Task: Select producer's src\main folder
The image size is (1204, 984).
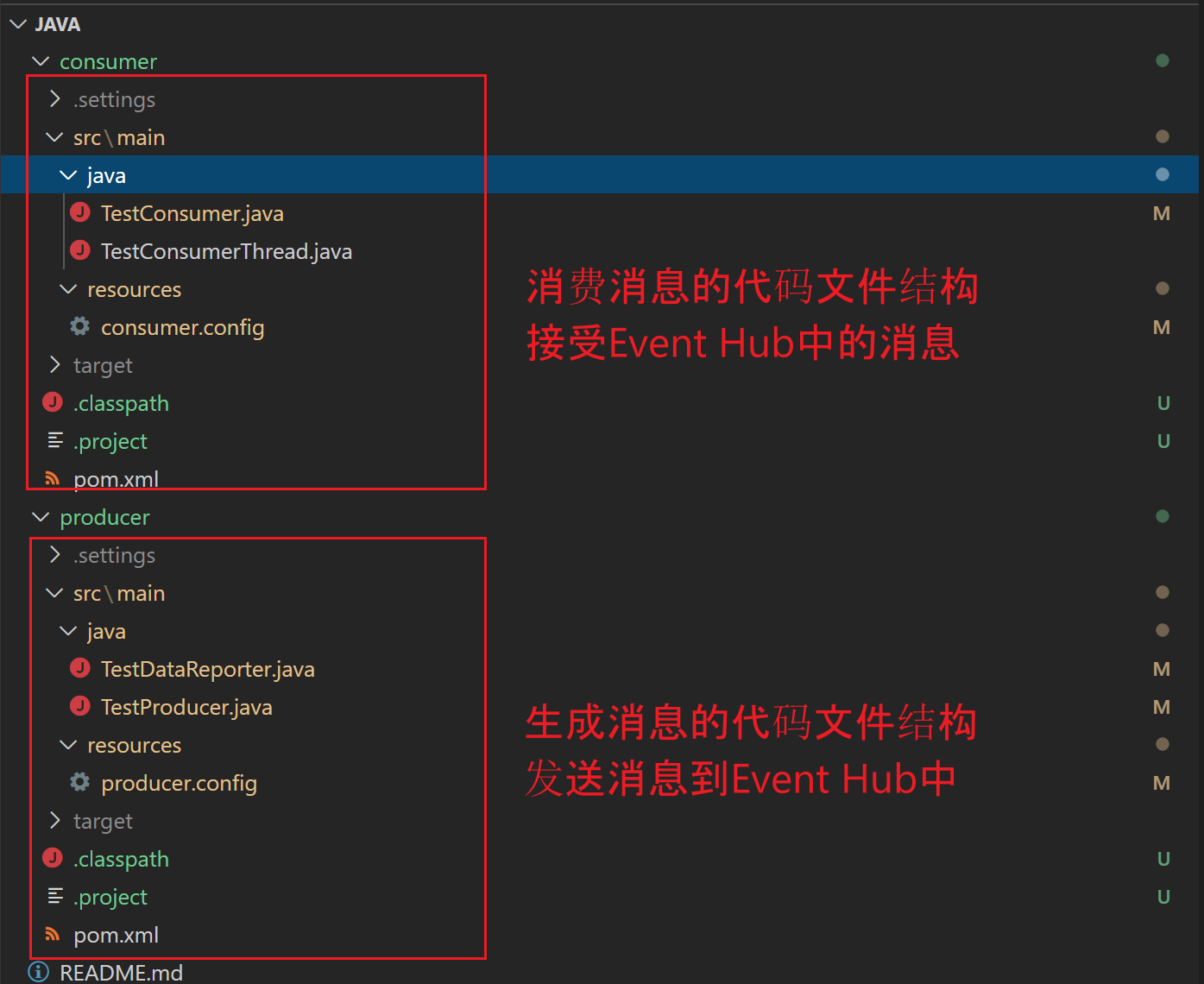Action: [119, 593]
